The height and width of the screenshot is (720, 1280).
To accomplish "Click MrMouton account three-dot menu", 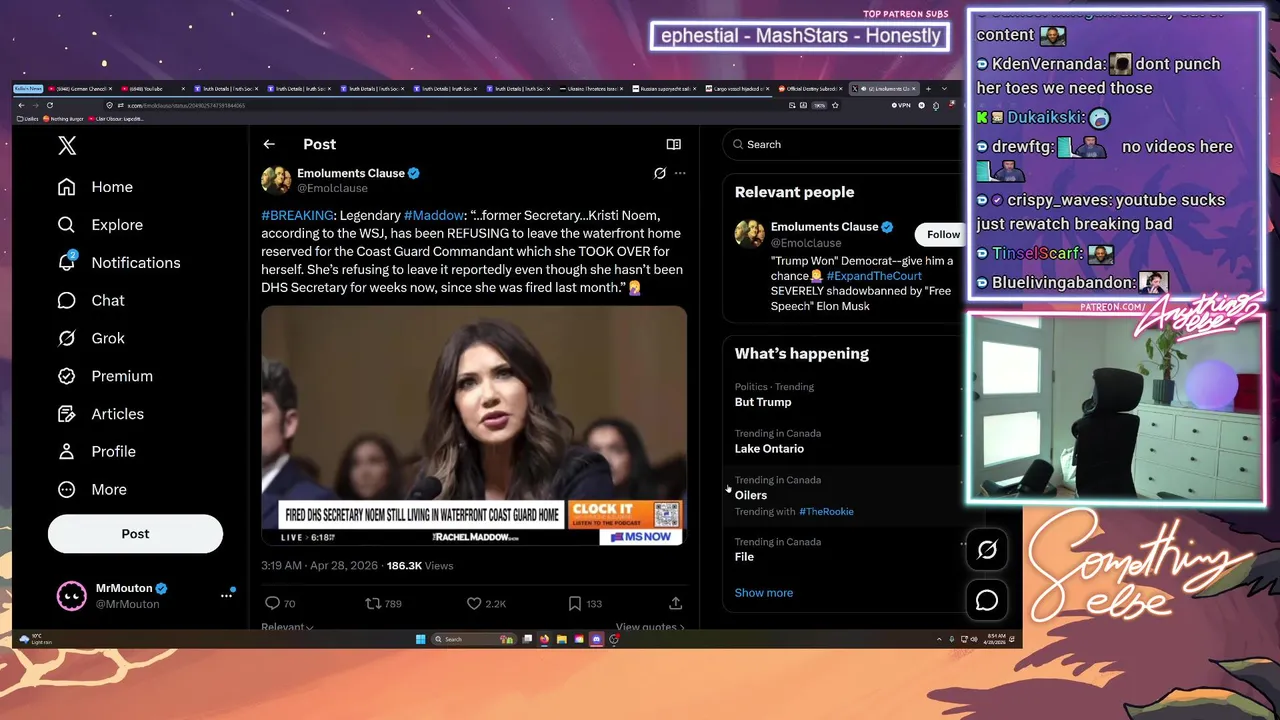I will [x=226, y=596].
